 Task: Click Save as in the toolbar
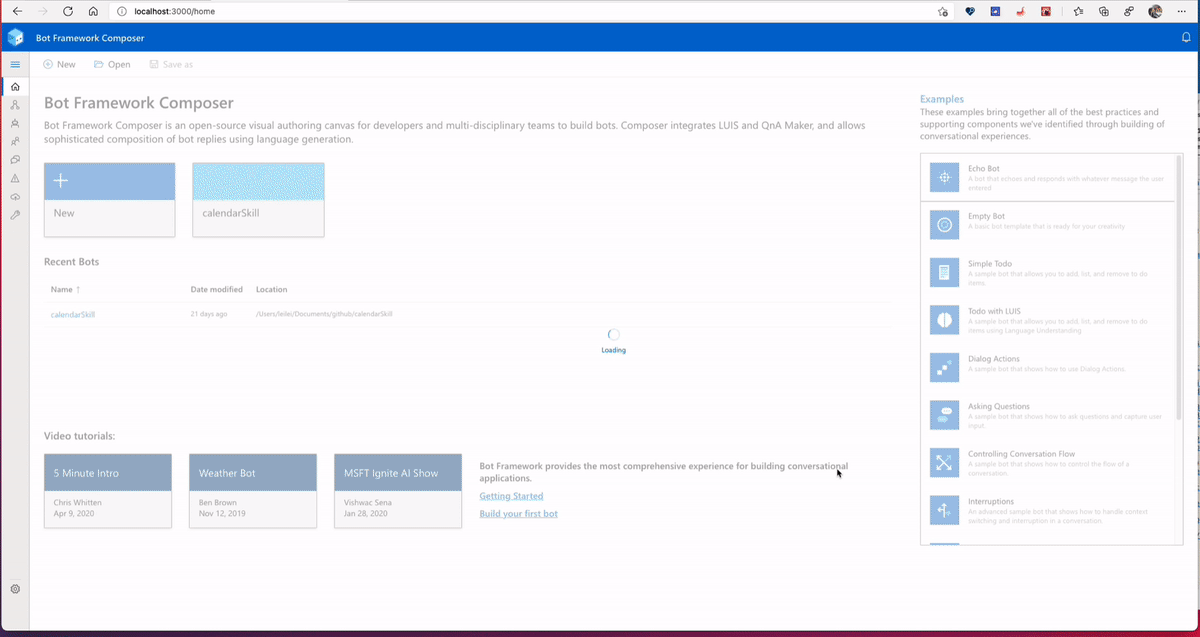click(171, 64)
